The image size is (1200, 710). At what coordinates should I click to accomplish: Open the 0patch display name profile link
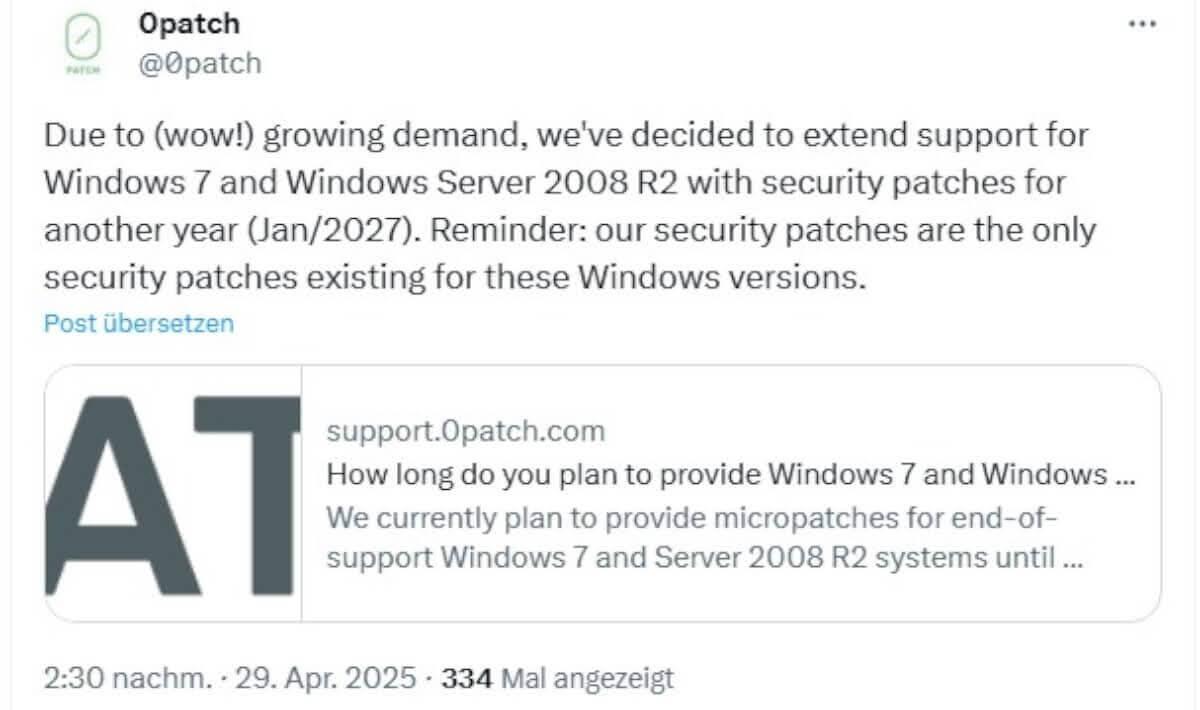191,22
